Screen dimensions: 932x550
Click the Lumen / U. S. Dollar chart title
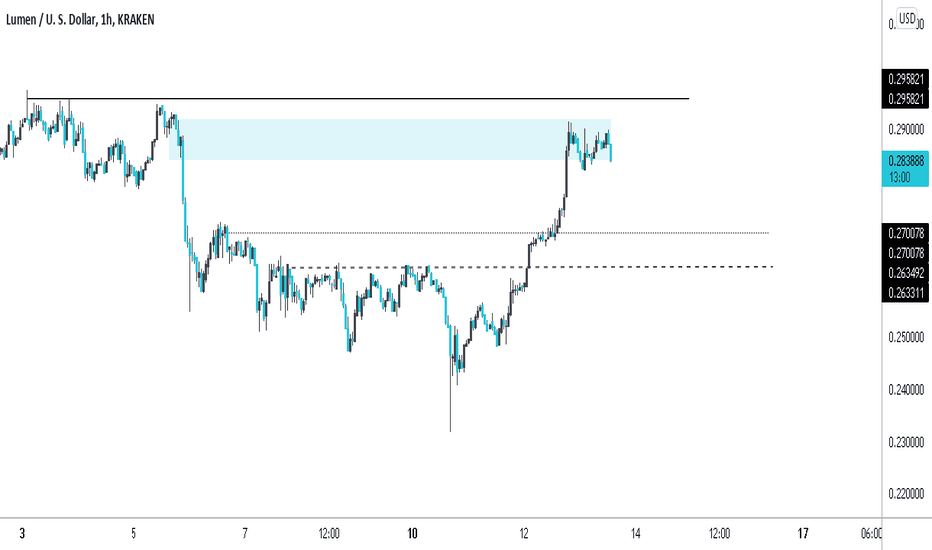[x=80, y=20]
